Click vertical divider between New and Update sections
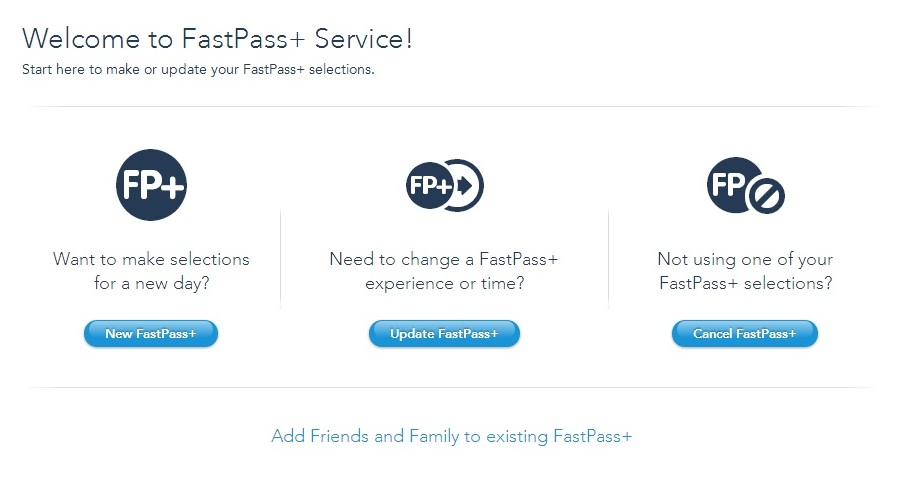 coord(281,258)
